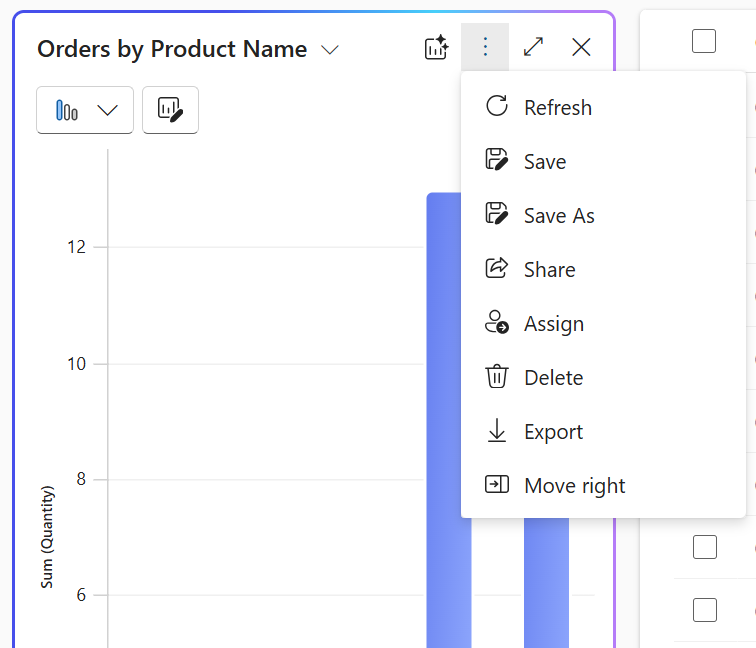Select Assign in the context menu
The width and height of the screenshot is (756, 648).
tap(554, 324)
